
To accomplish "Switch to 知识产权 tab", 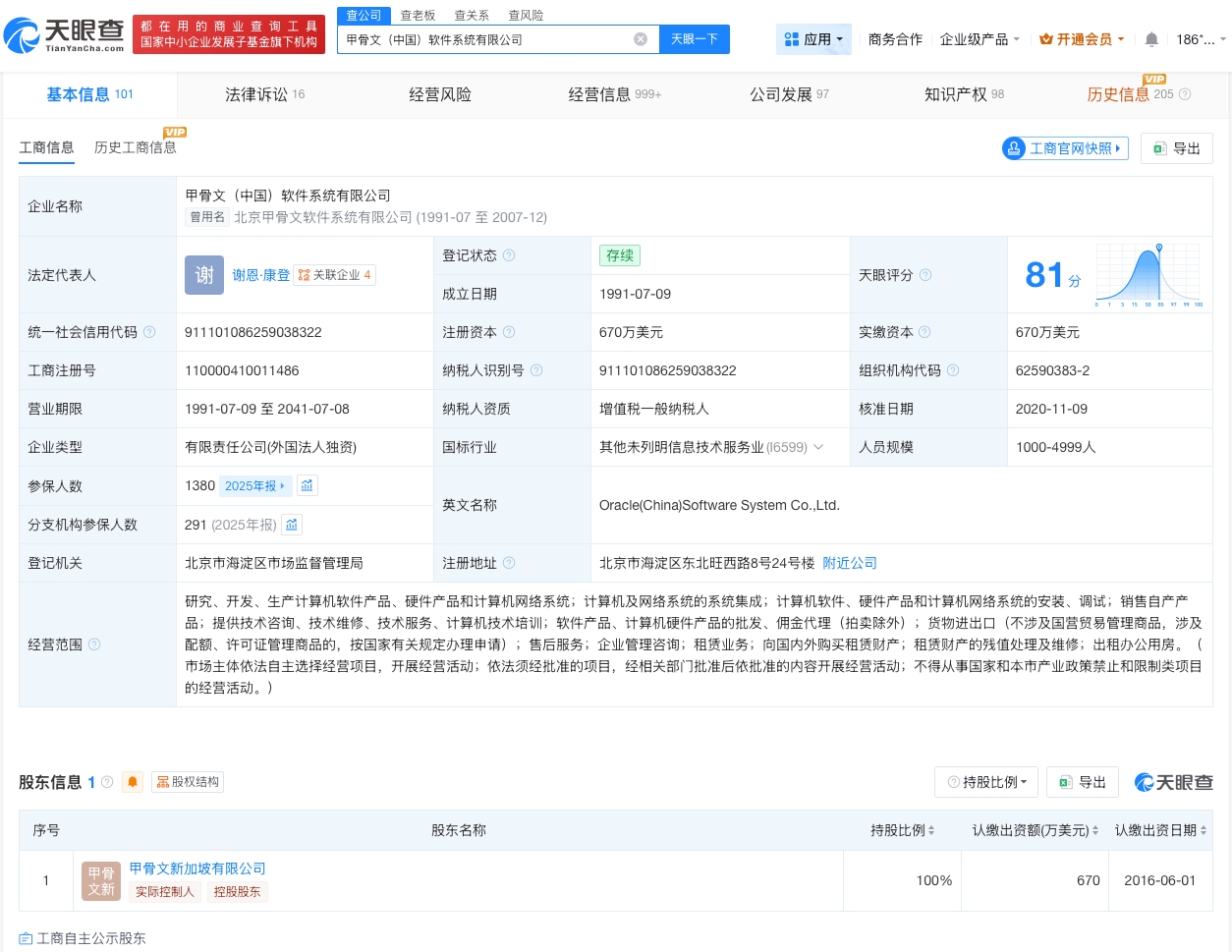I will point(964,94).
